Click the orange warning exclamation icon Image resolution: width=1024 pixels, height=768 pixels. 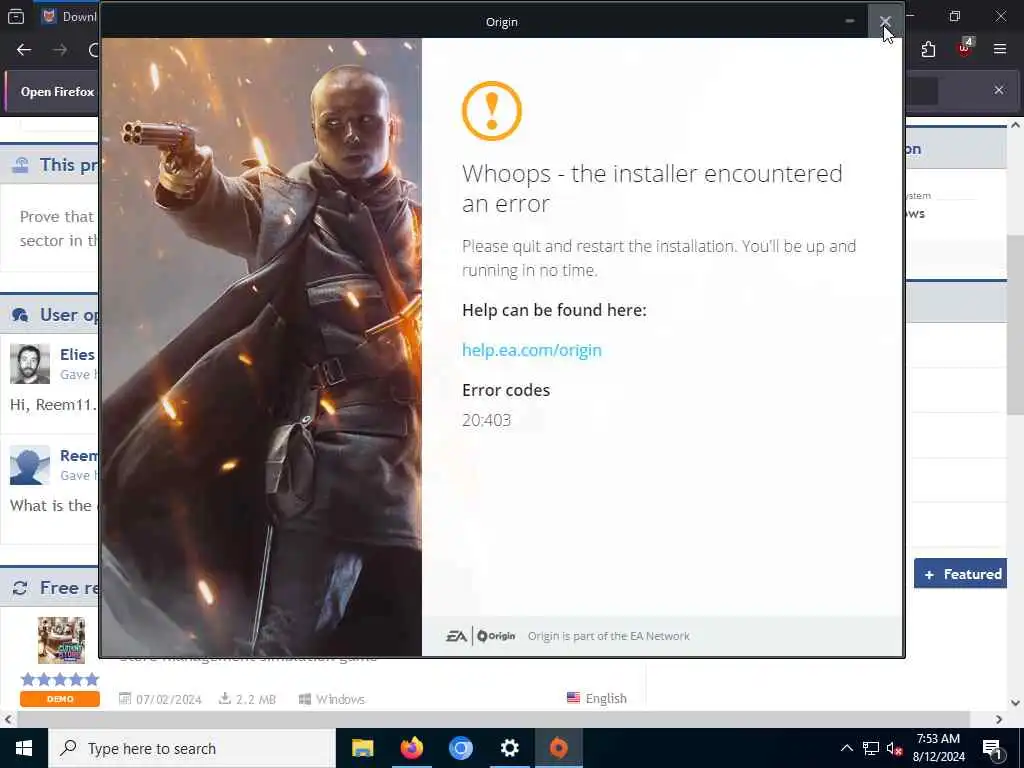(492, 111)
